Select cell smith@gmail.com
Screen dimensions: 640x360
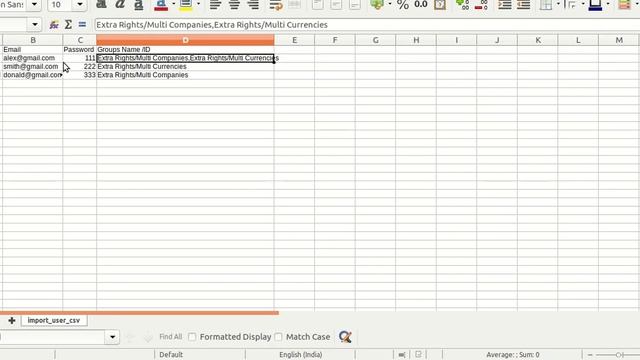33,67
